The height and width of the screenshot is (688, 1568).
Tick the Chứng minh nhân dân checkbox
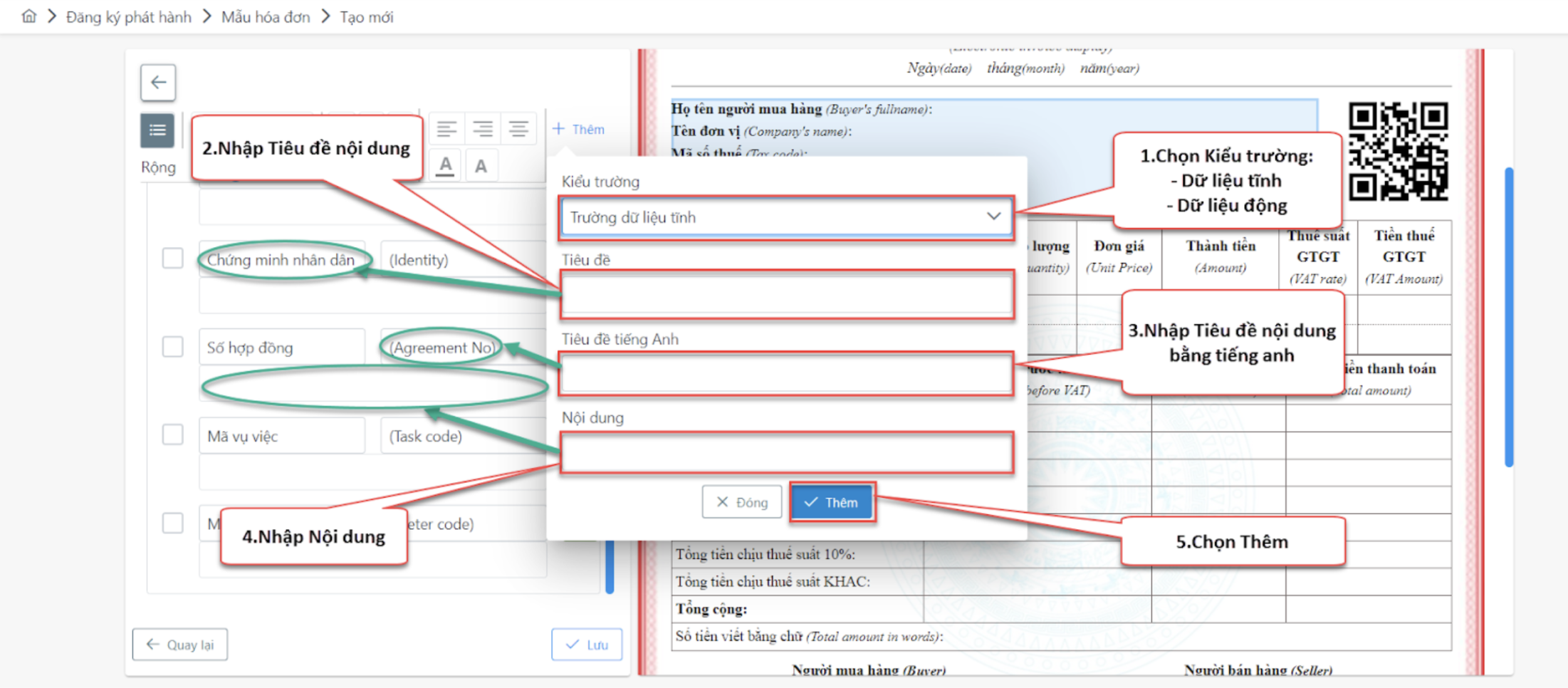tap(172, 258)
